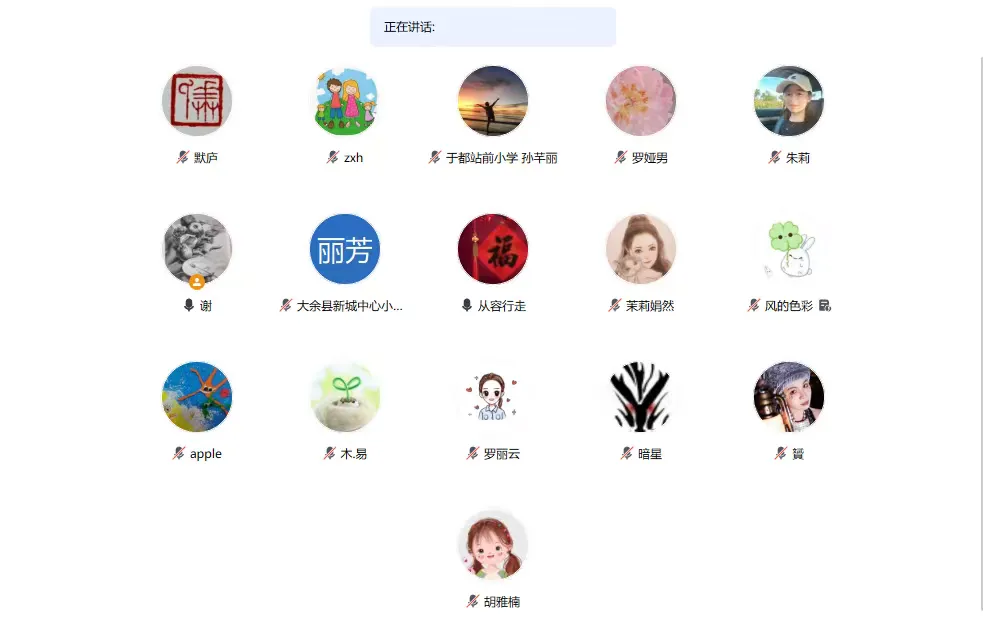
Task: Click the document icon after 风的色彩
Action: pyautogui.click(x=824, y=305)
